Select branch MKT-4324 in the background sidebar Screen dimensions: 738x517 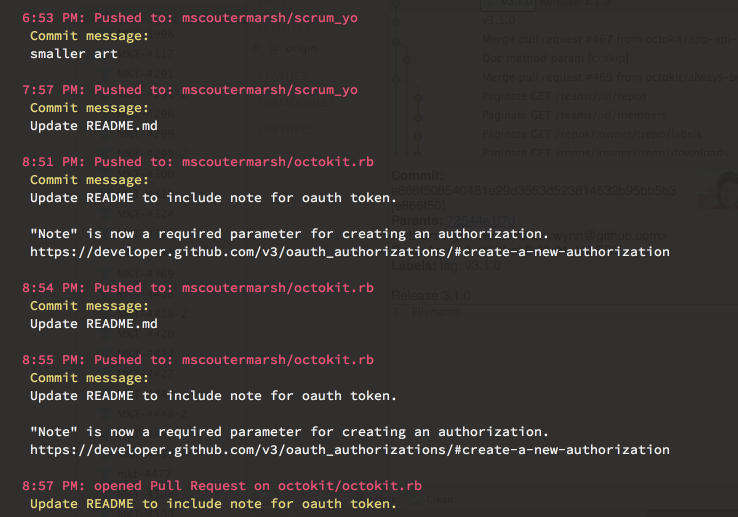(145, 214)
